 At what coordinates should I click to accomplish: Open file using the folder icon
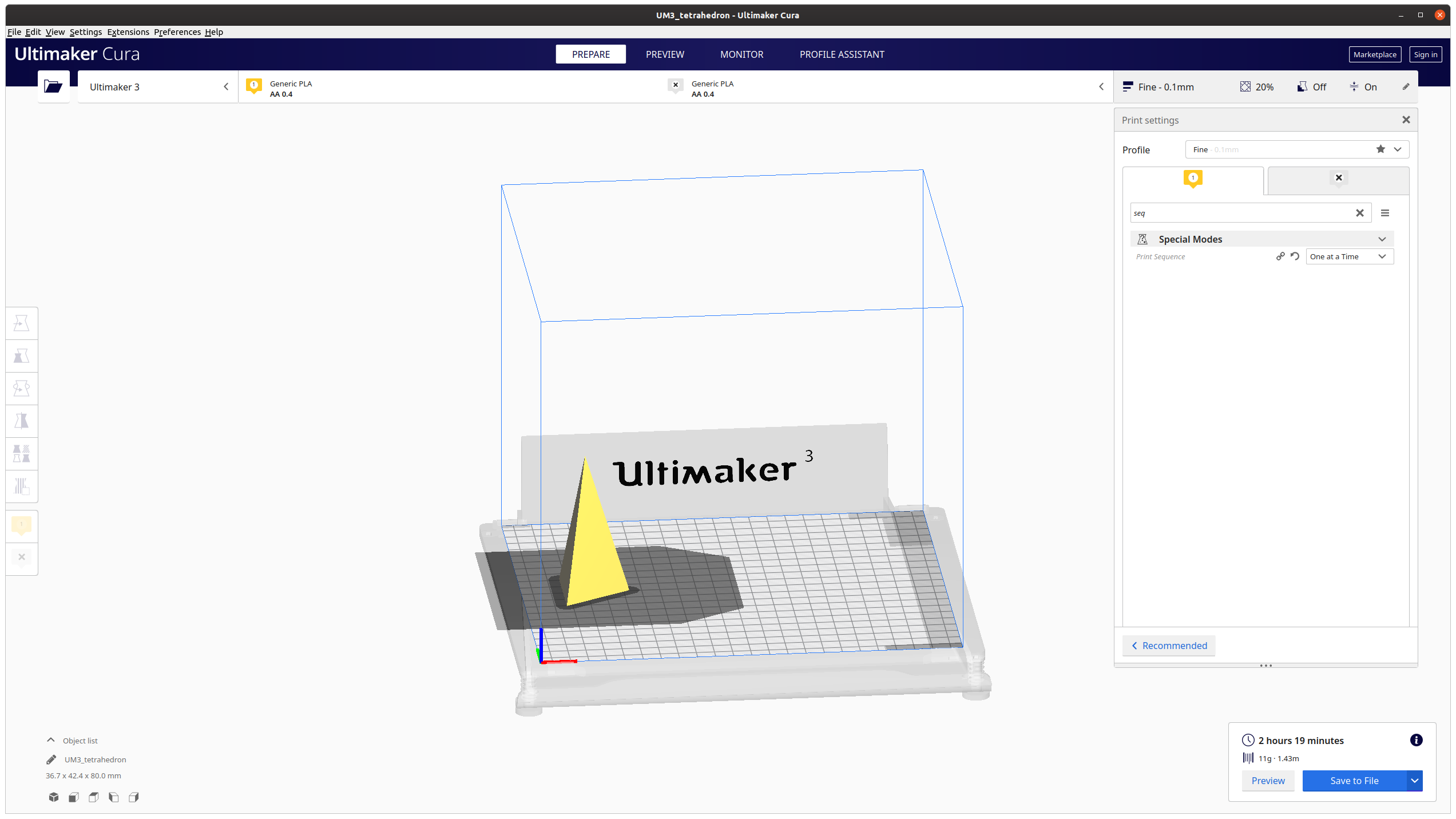53,86
